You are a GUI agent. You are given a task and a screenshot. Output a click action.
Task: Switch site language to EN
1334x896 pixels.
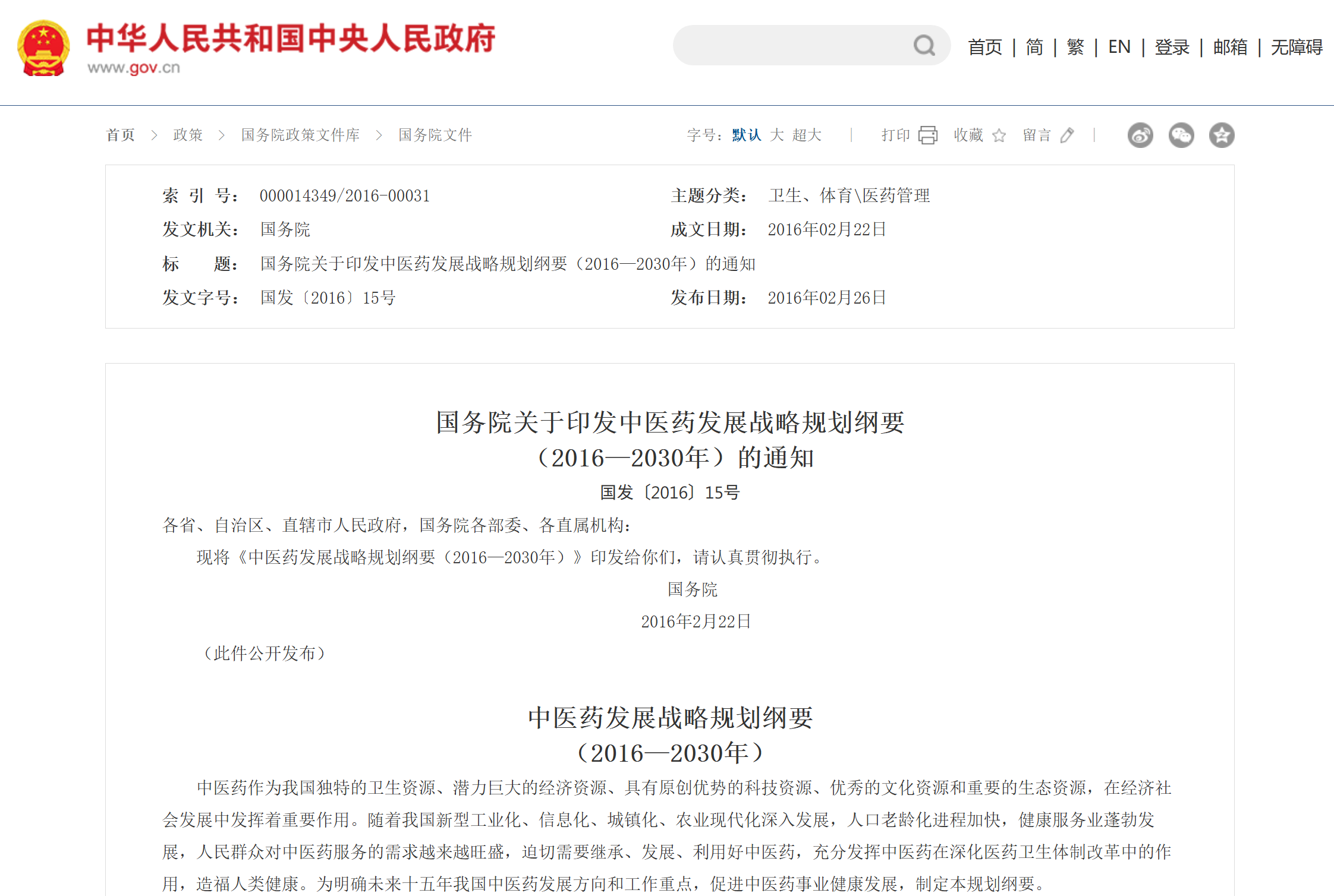[x=1119, y=47]
